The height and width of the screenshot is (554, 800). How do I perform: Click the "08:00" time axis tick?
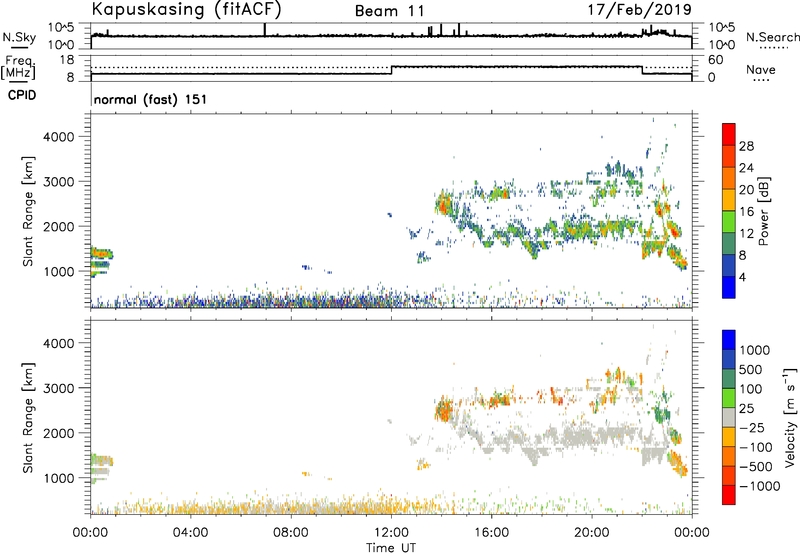coord(291,533)
